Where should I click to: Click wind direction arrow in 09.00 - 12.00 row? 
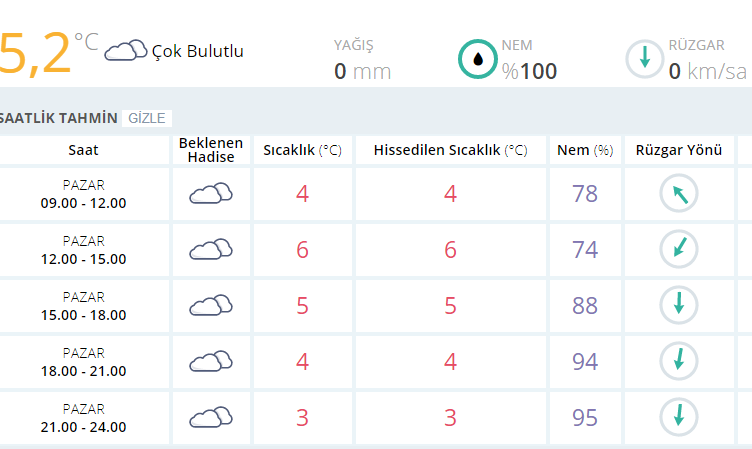click(679, 194)
